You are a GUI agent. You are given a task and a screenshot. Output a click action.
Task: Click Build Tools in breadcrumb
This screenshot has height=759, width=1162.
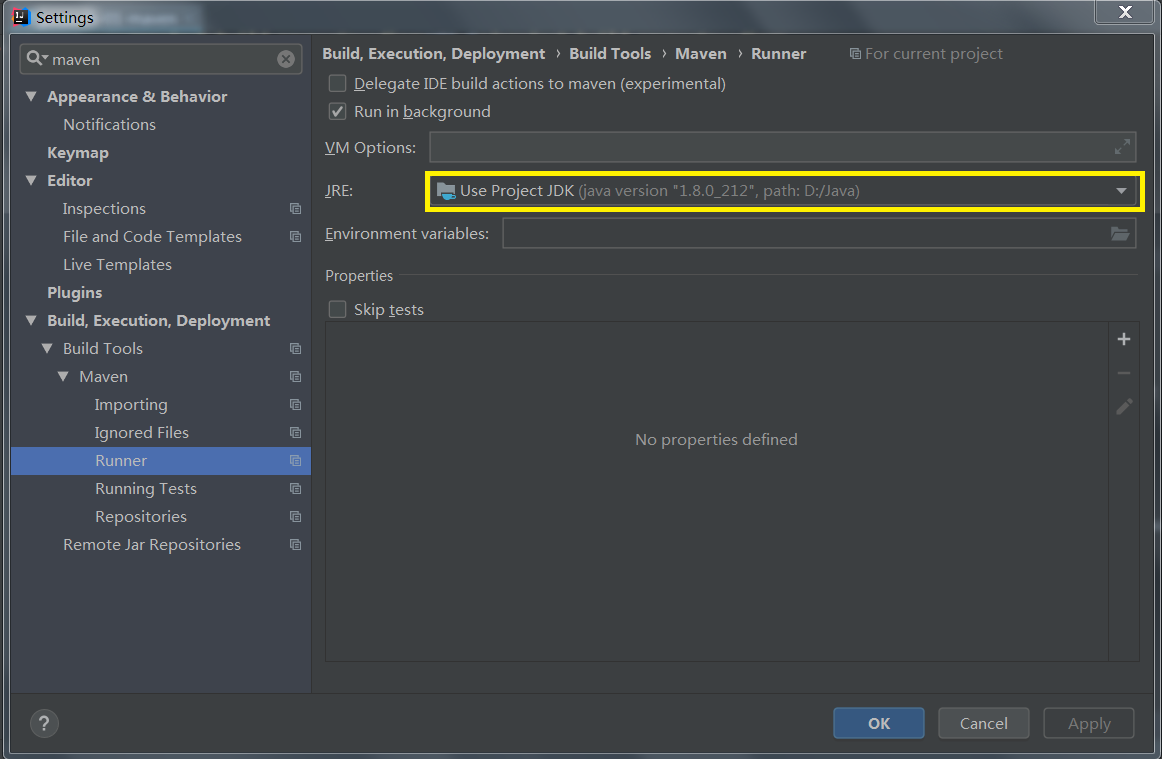click(x=610, y=54)
